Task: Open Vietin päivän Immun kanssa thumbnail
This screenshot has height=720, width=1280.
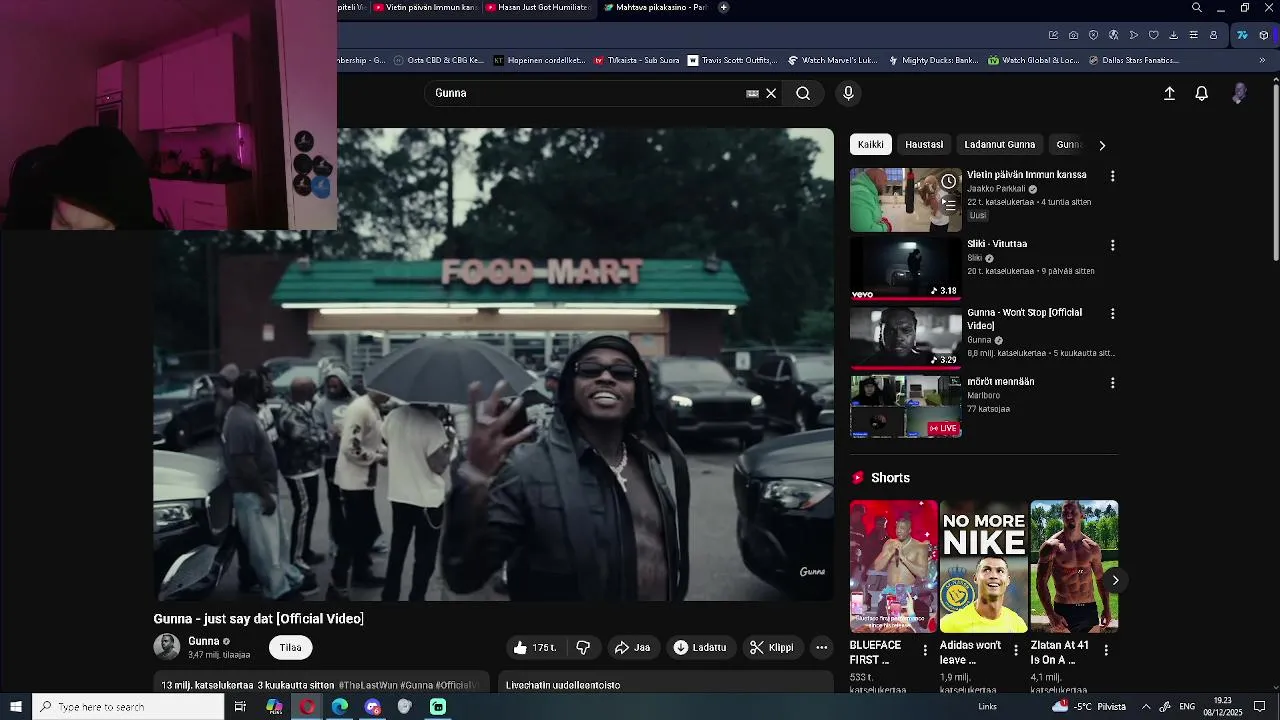Action: point(905,200)
